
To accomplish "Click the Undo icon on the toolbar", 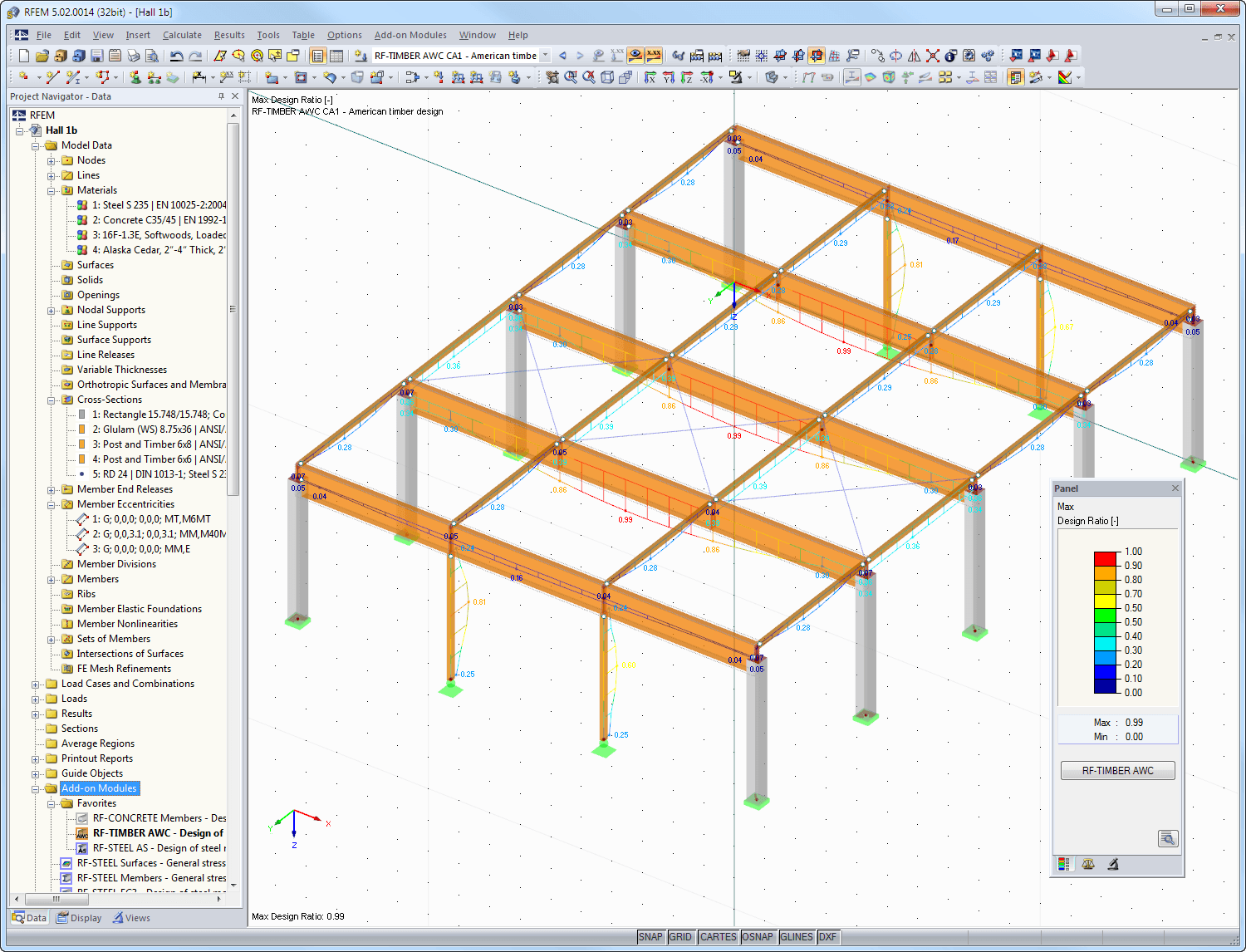I will click(175, 55).
